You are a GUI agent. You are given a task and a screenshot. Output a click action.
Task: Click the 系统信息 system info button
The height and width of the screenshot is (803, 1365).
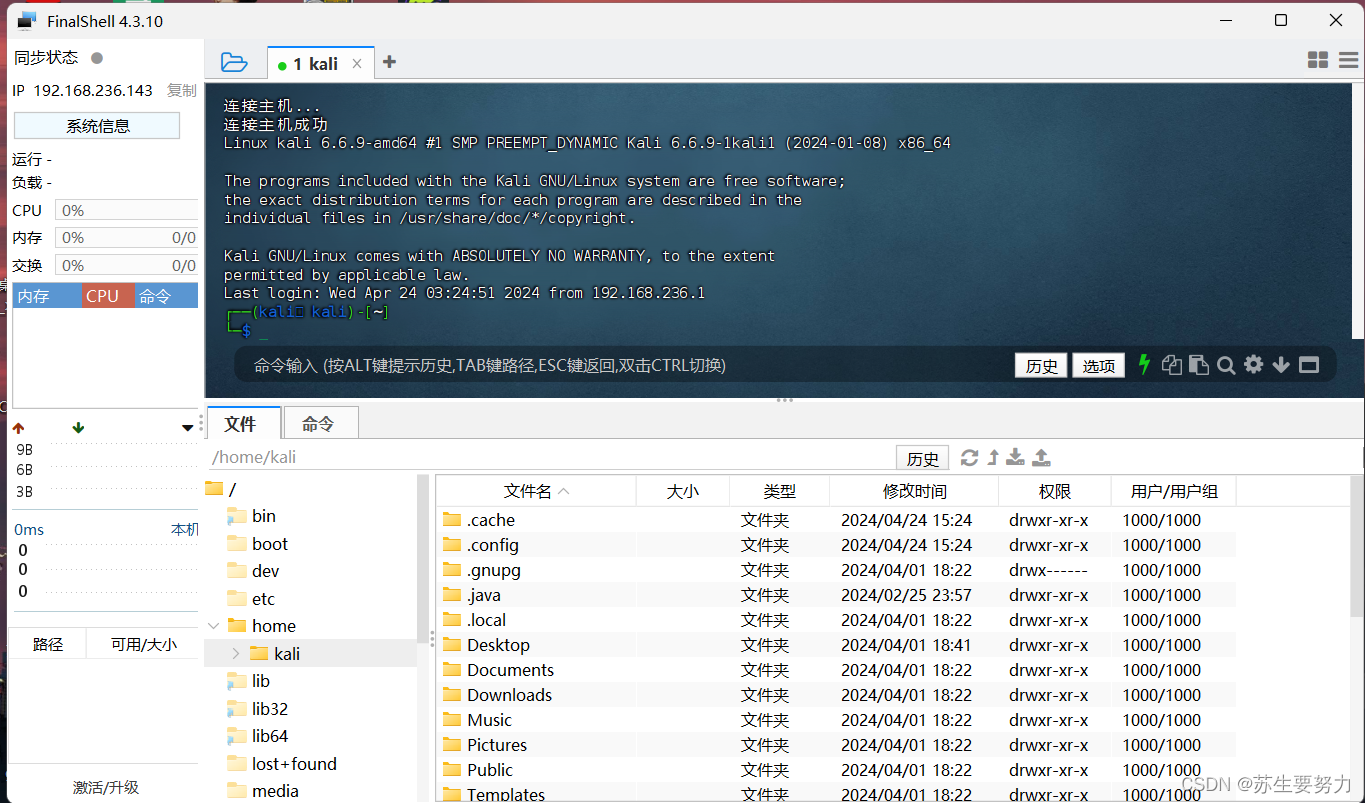(96, 125)
